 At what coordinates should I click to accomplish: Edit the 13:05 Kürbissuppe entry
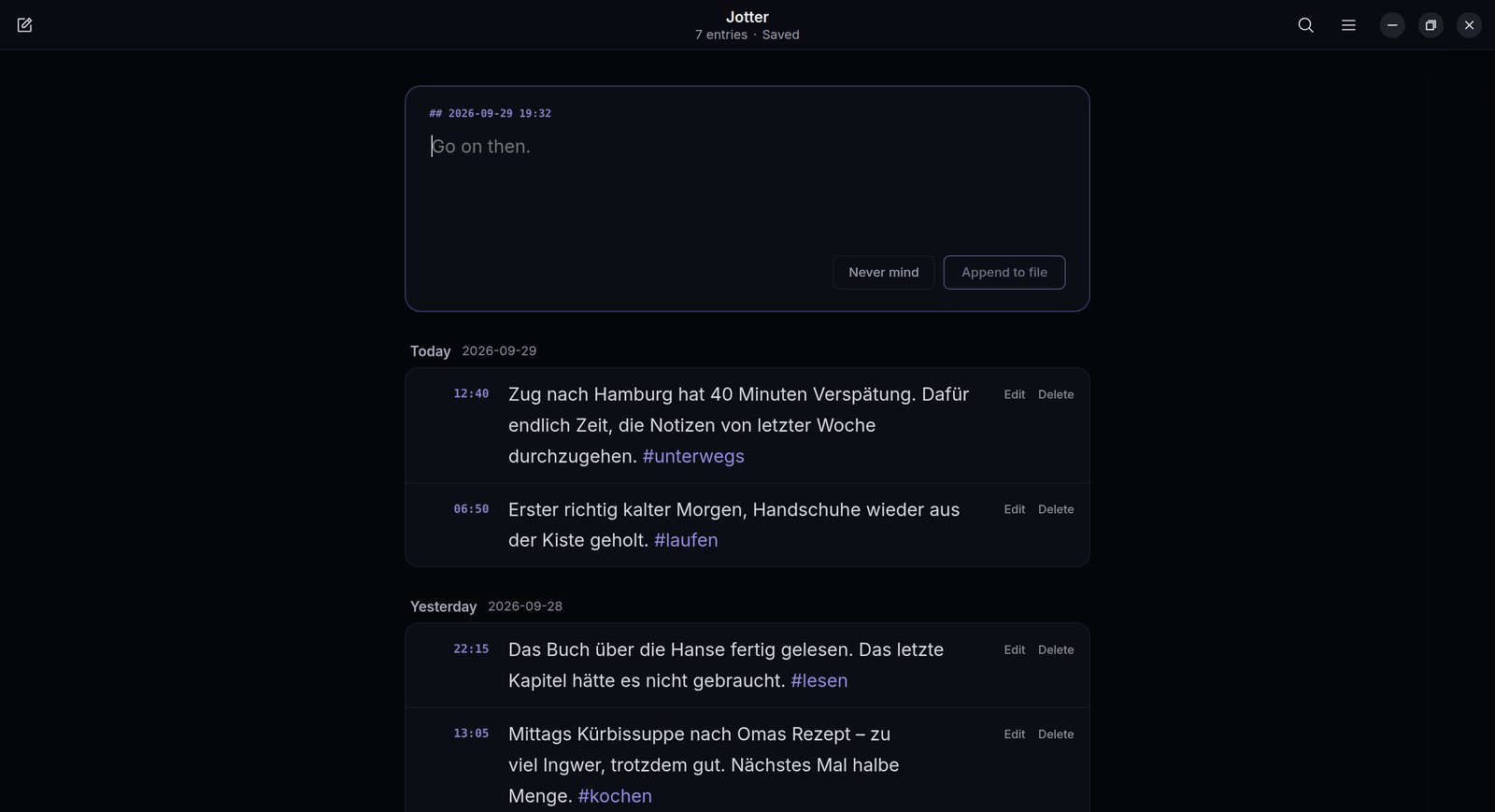(1015, 734)
